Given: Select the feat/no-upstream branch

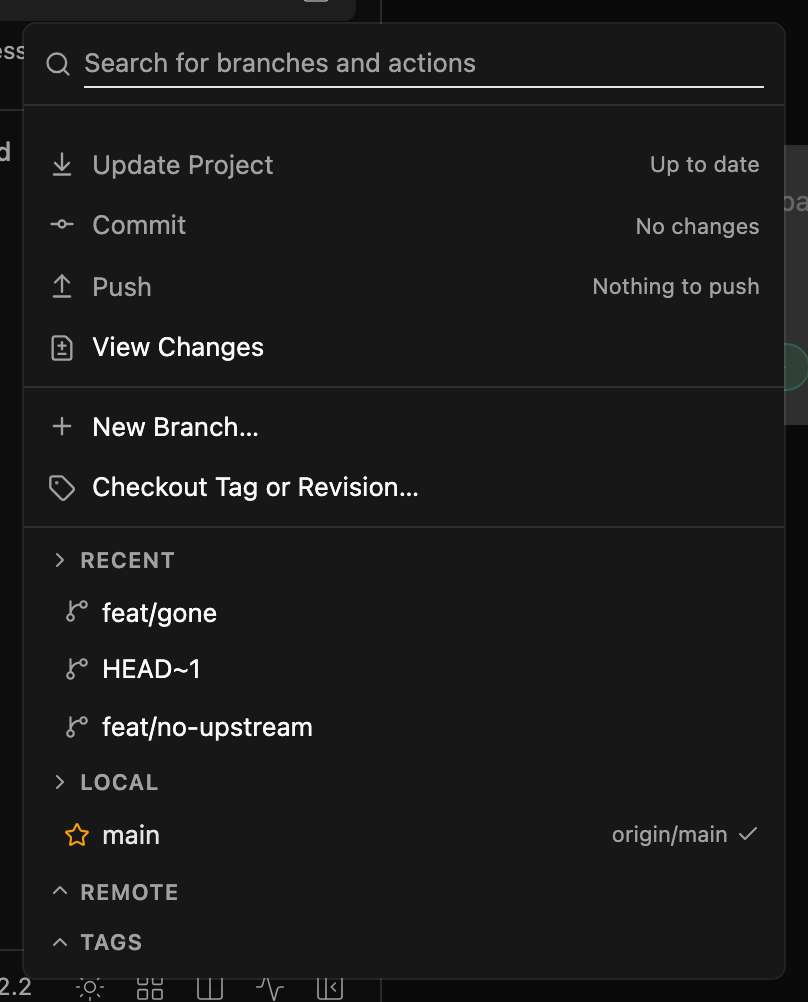Looking at the screenshot, I should [x=404, y=727].
